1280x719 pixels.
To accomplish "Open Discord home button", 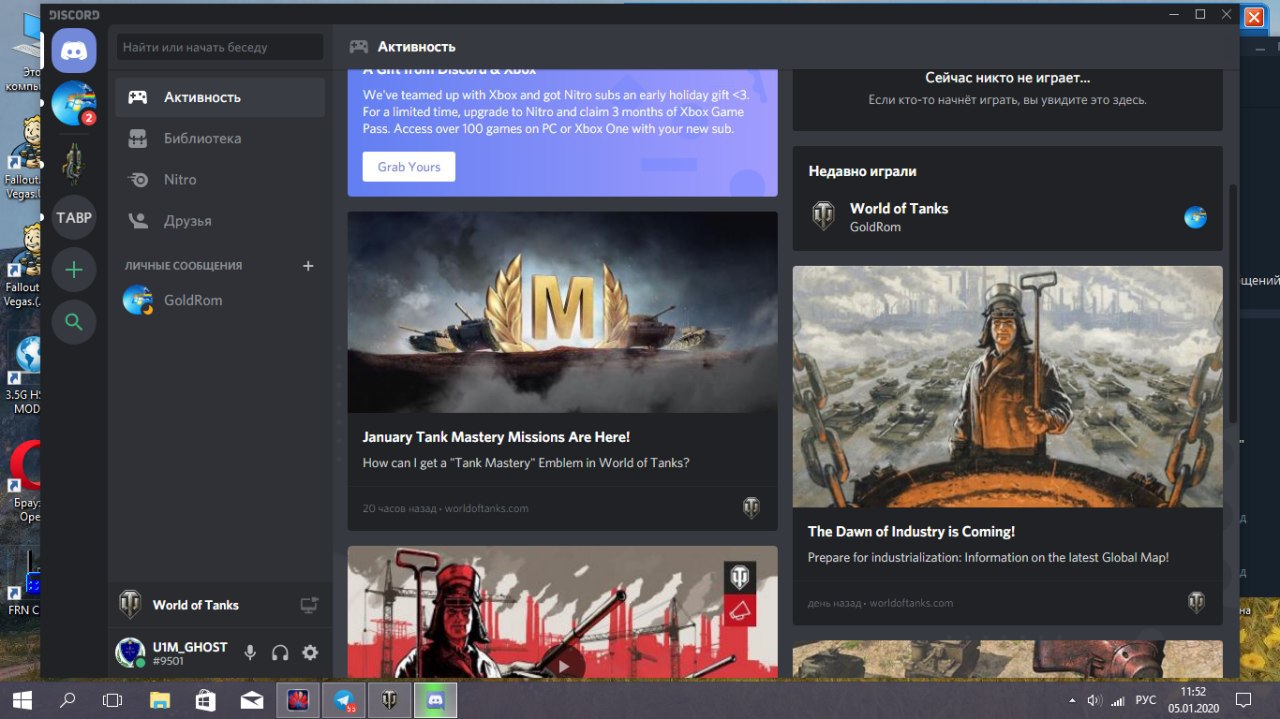I will [x=74, y=50].
